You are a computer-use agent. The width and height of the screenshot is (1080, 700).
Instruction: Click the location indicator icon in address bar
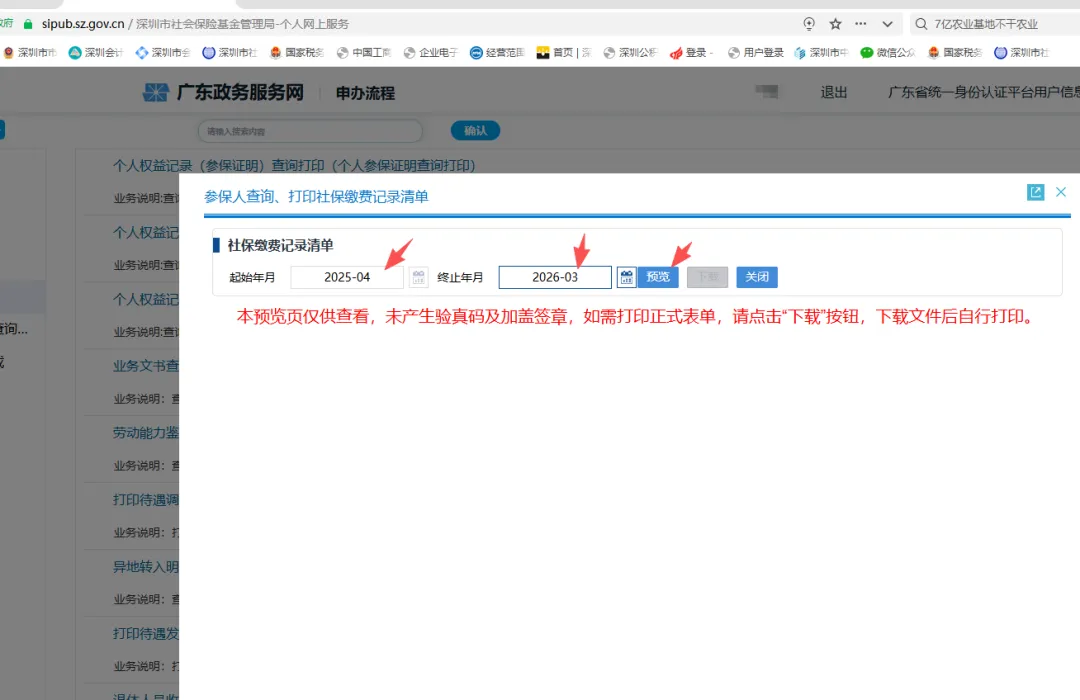[809, 24]
